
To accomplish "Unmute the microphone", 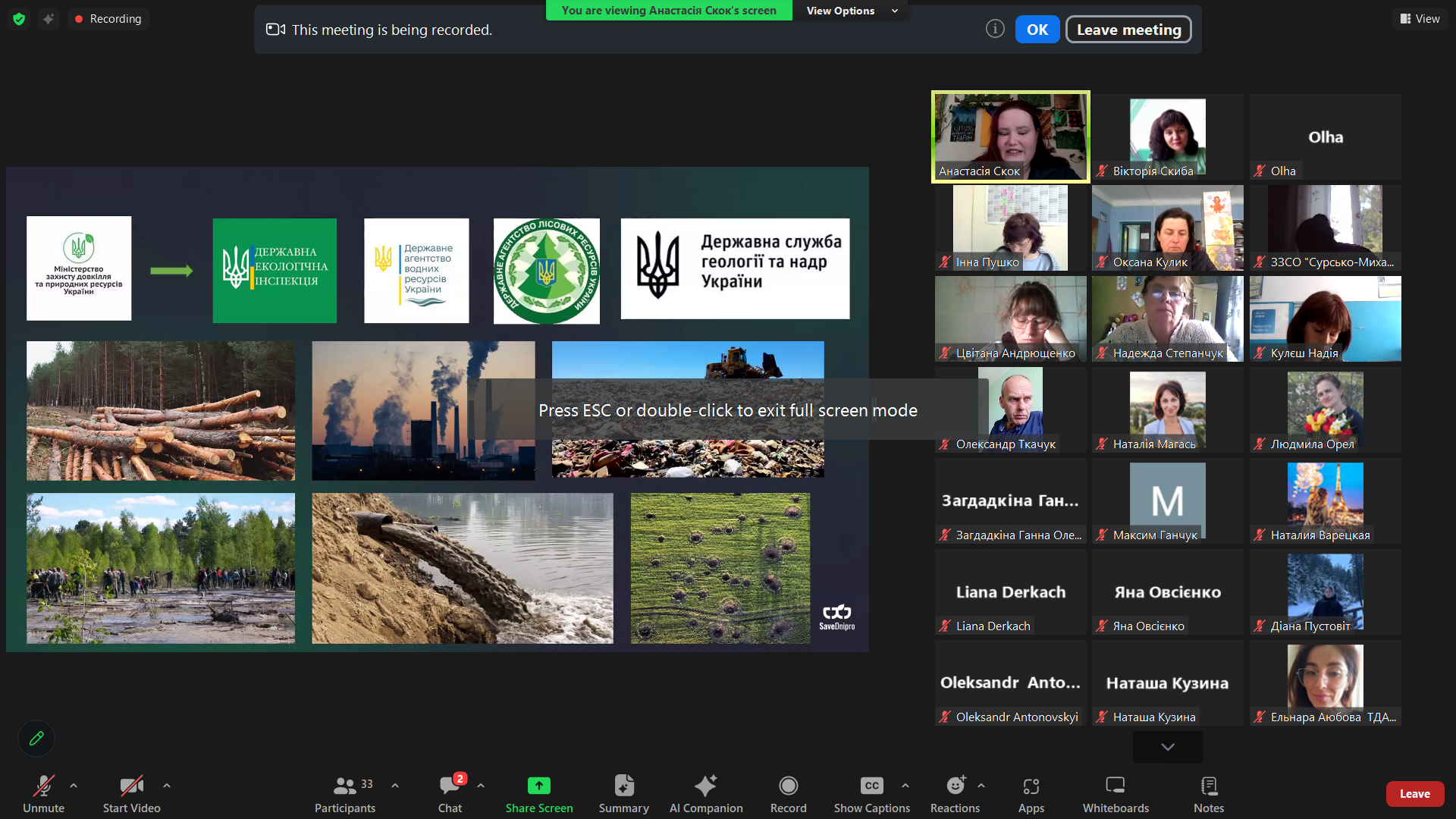I will coord(43,786).
